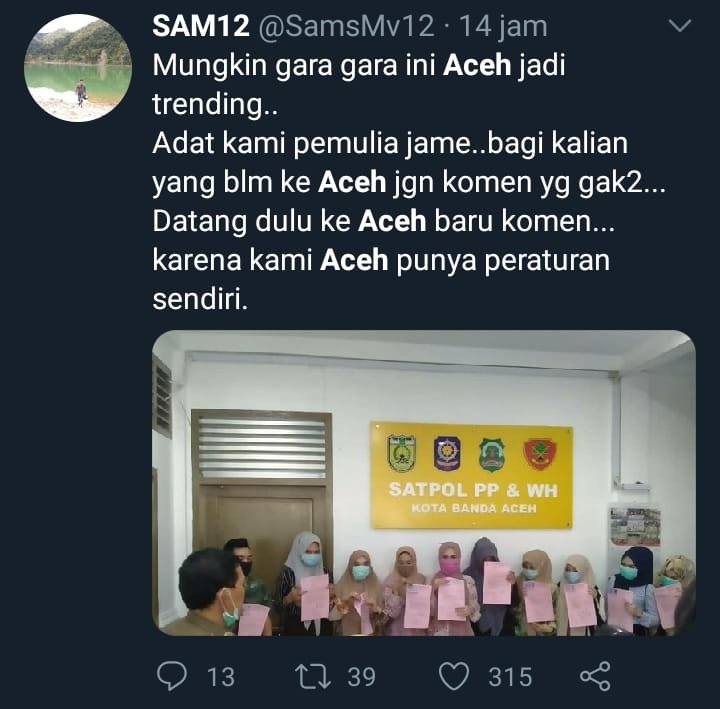This screenshot has width=720, height=709.
Task: Select bold Aceh in 'ini Aceh jadi'
Action: tap(477, 65)
